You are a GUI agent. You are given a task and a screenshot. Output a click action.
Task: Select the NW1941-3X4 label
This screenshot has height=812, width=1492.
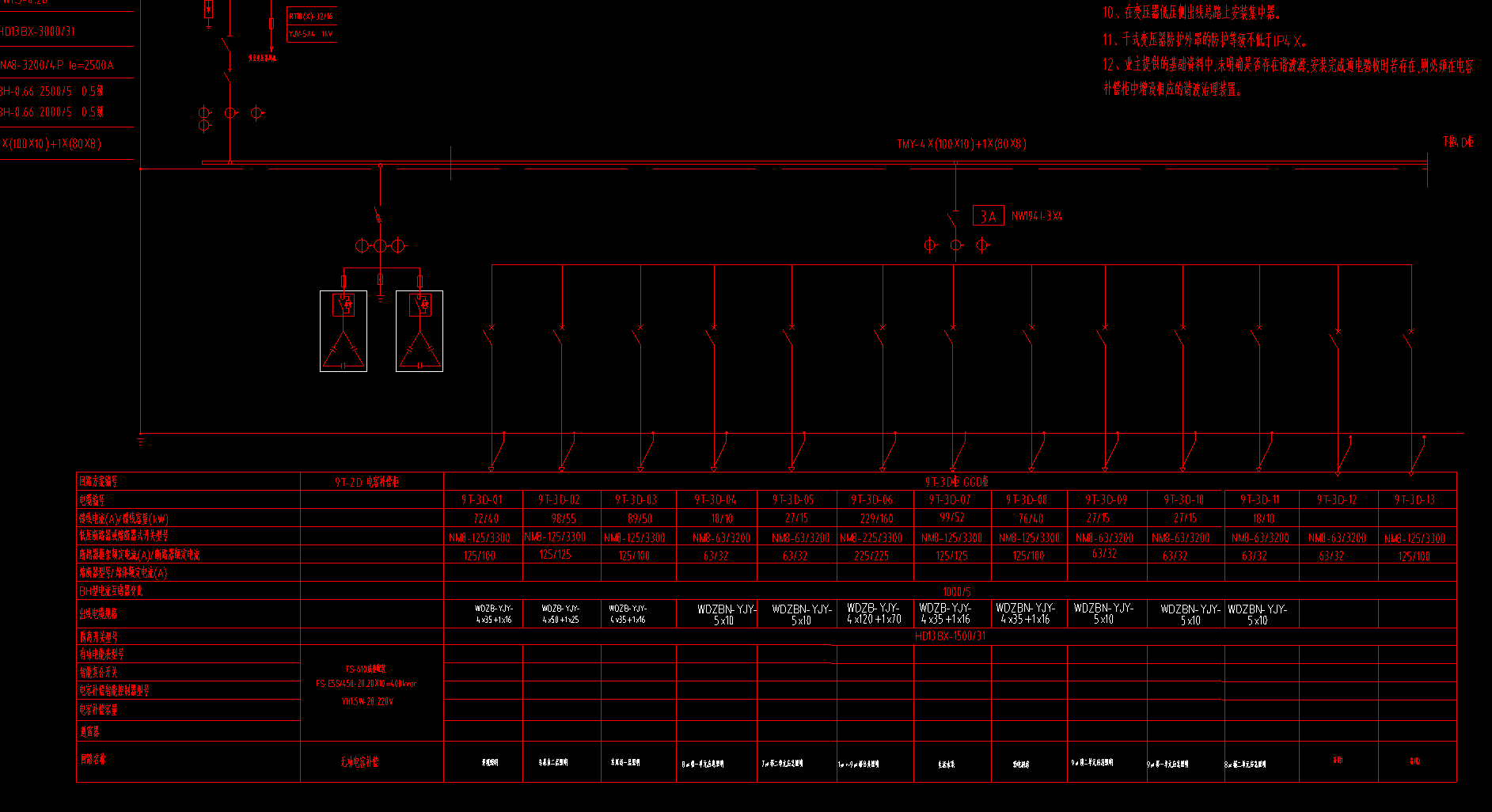(1037, 216)
